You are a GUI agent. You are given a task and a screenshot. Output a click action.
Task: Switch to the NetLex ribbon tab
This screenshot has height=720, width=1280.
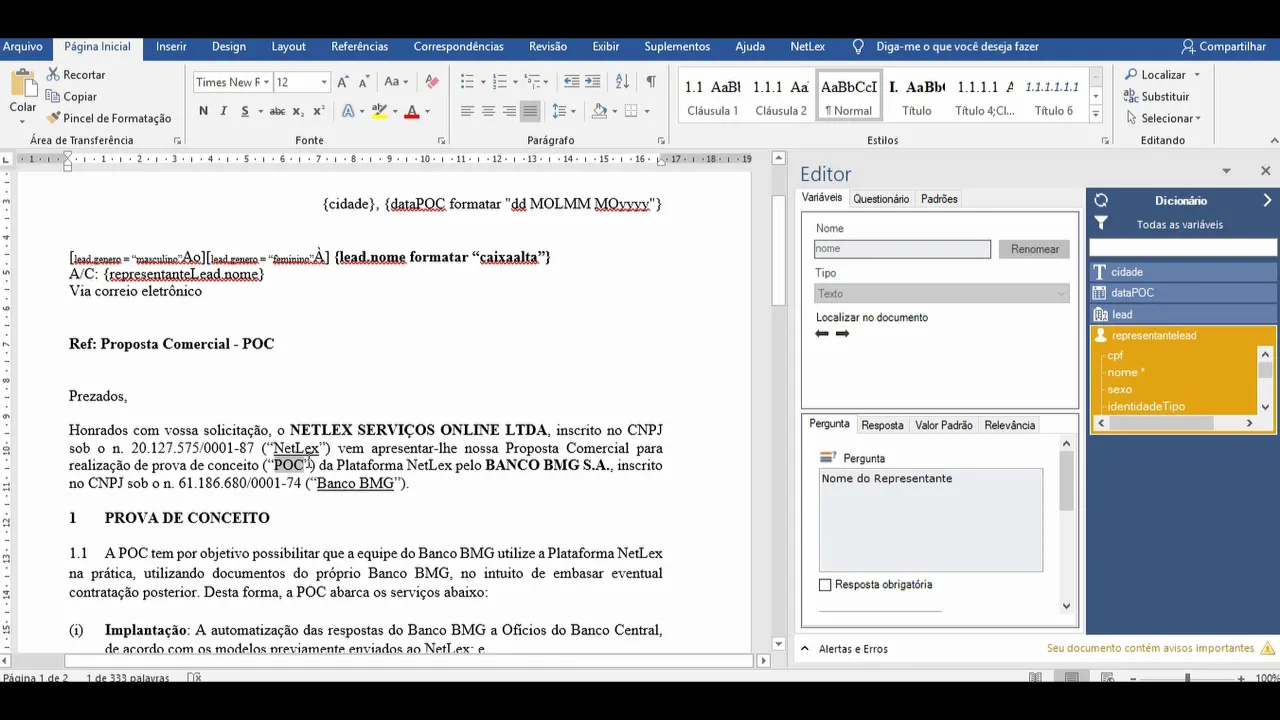point(808,47)
